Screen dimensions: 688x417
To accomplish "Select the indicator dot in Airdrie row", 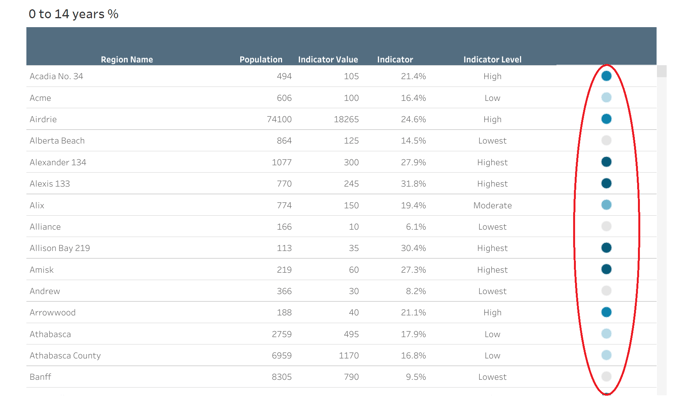I will pyautogui.click(x=606, y=119).
